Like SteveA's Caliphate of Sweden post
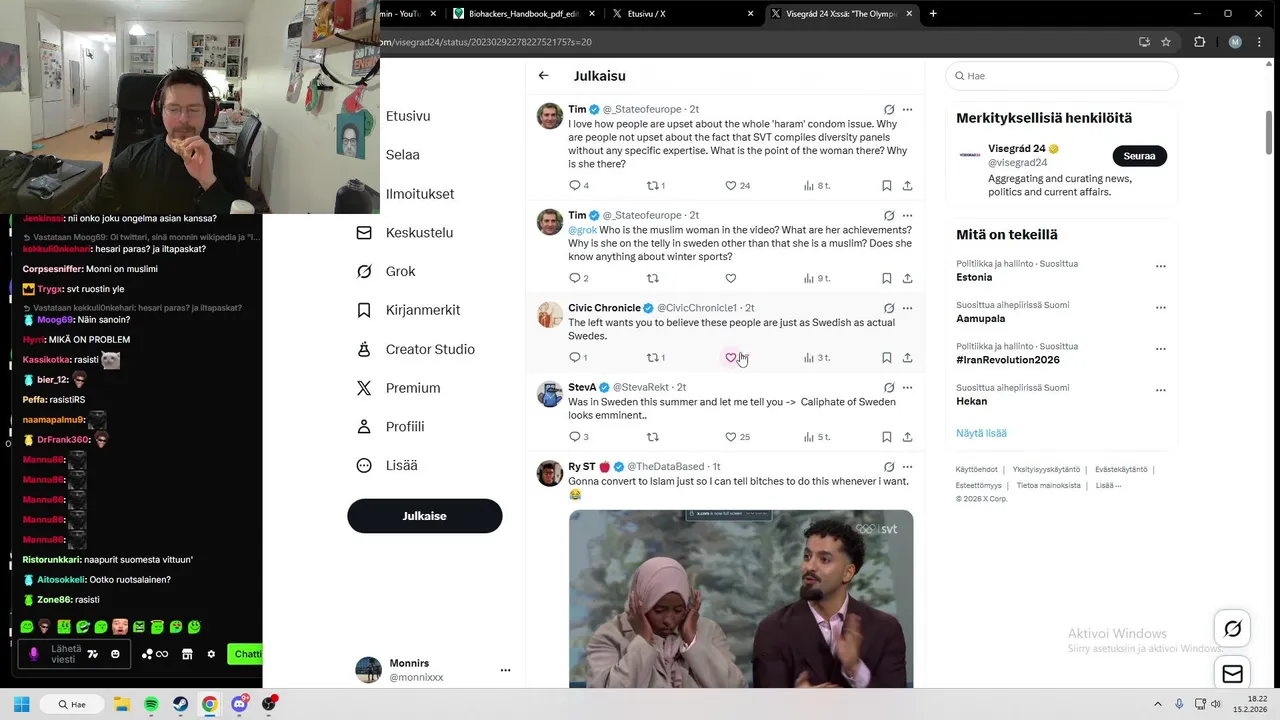This screenshot has width=1280, height=720. [x=737, y=437]
